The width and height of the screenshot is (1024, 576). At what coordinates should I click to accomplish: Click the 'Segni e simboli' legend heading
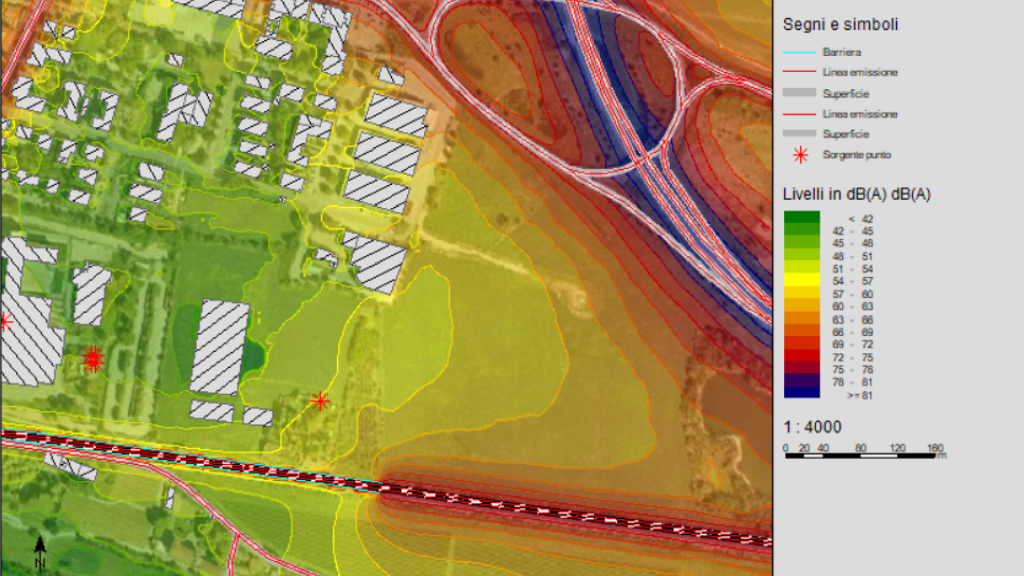tap(840, 24)
